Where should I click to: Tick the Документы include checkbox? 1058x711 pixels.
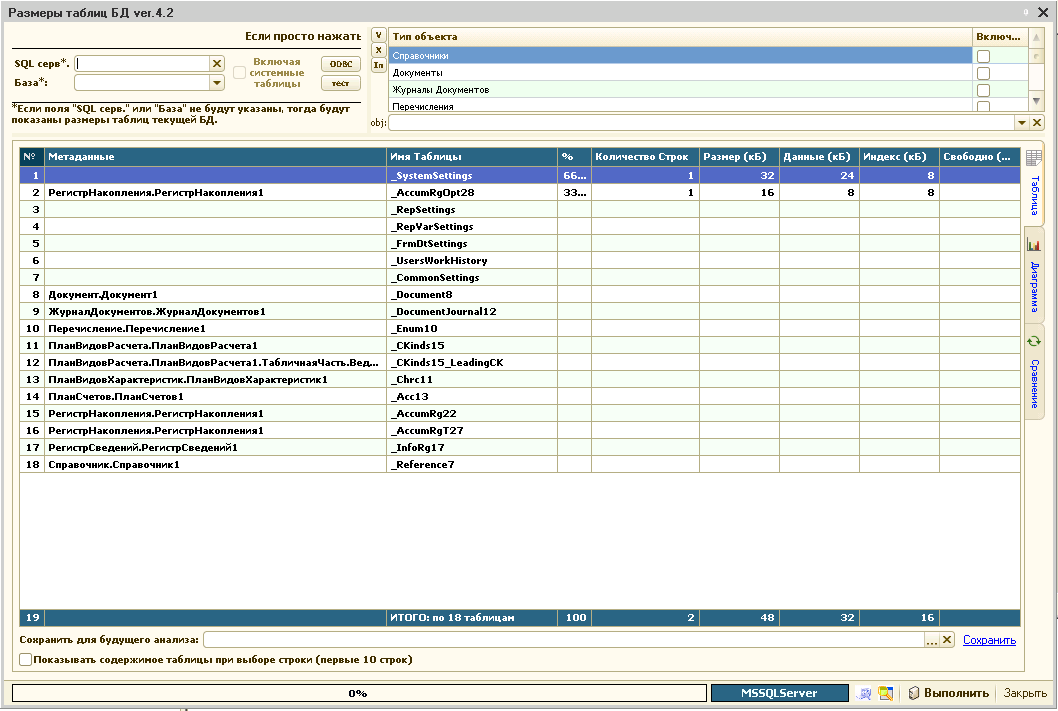[983, 73]
